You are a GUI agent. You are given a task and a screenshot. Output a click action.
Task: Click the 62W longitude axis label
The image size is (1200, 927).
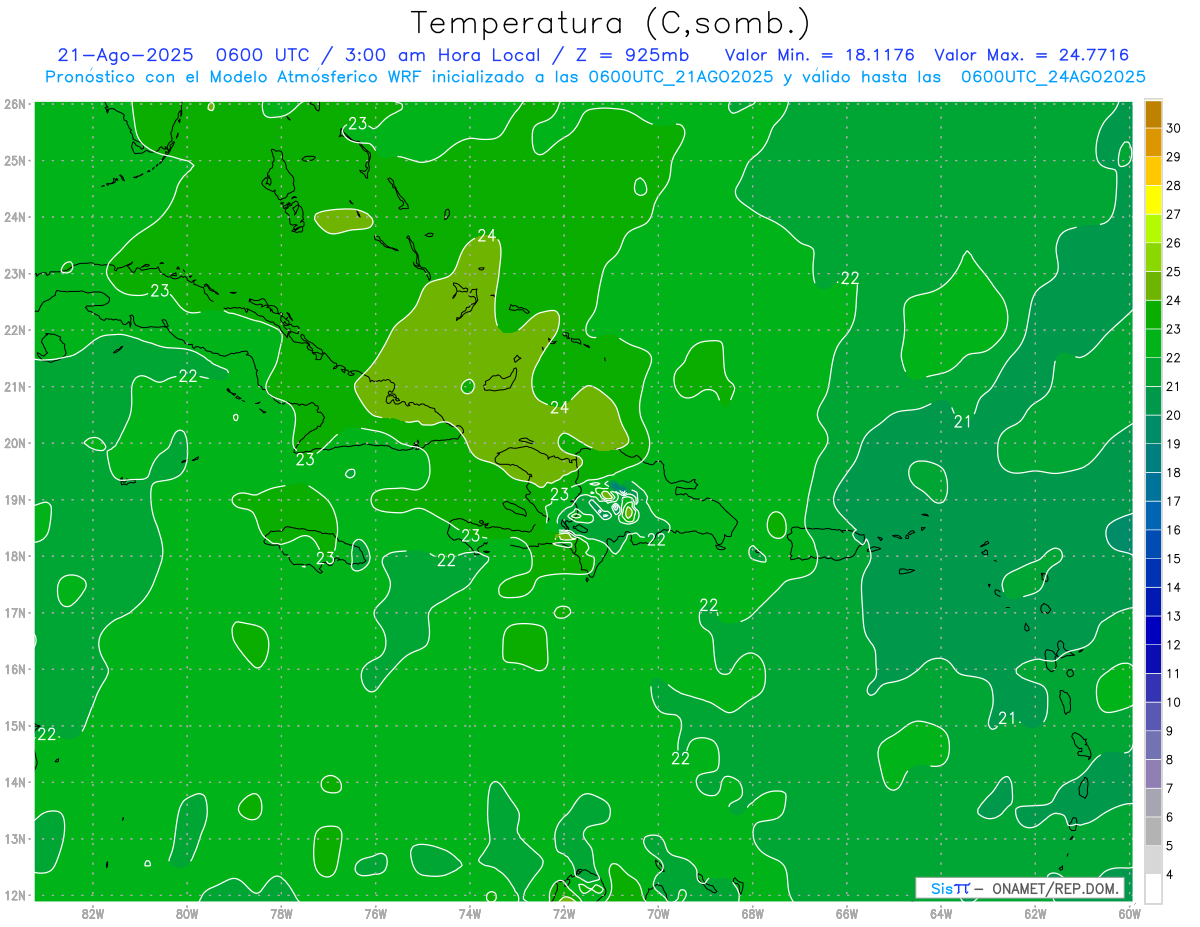tap(1035, 913)
